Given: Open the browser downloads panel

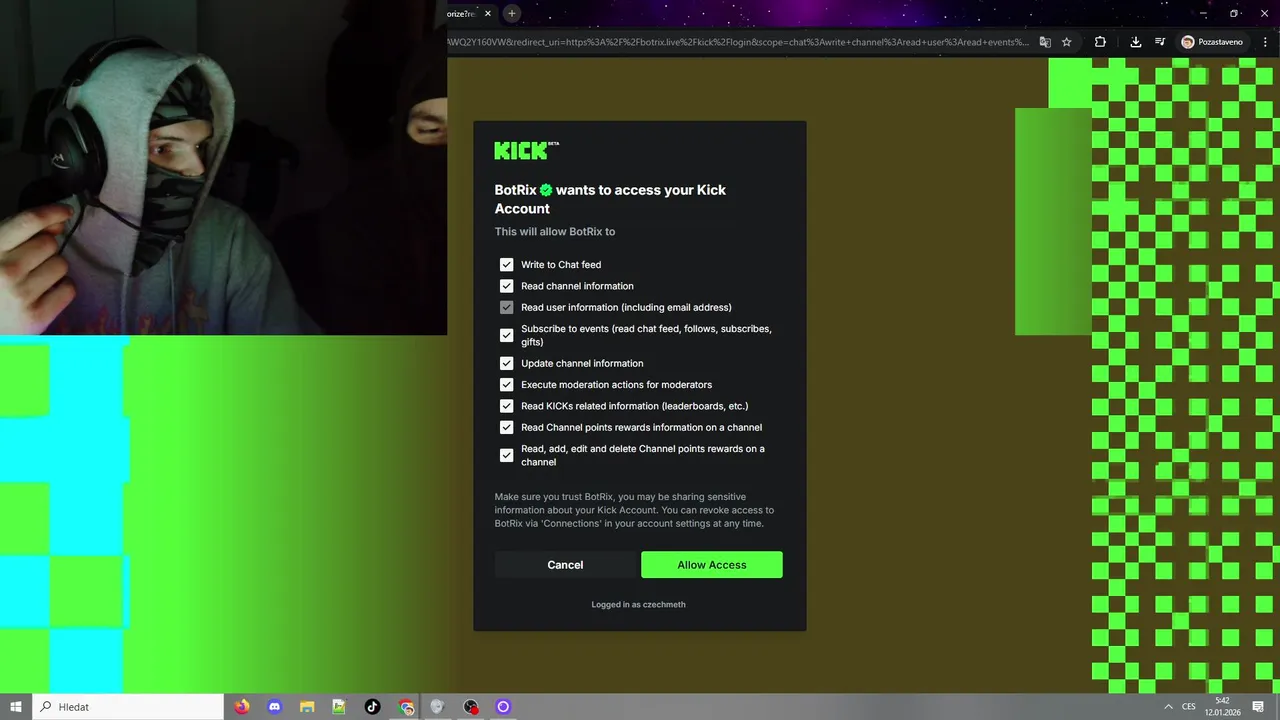Looking at the screenshot, I should [x=1136, y=42].
